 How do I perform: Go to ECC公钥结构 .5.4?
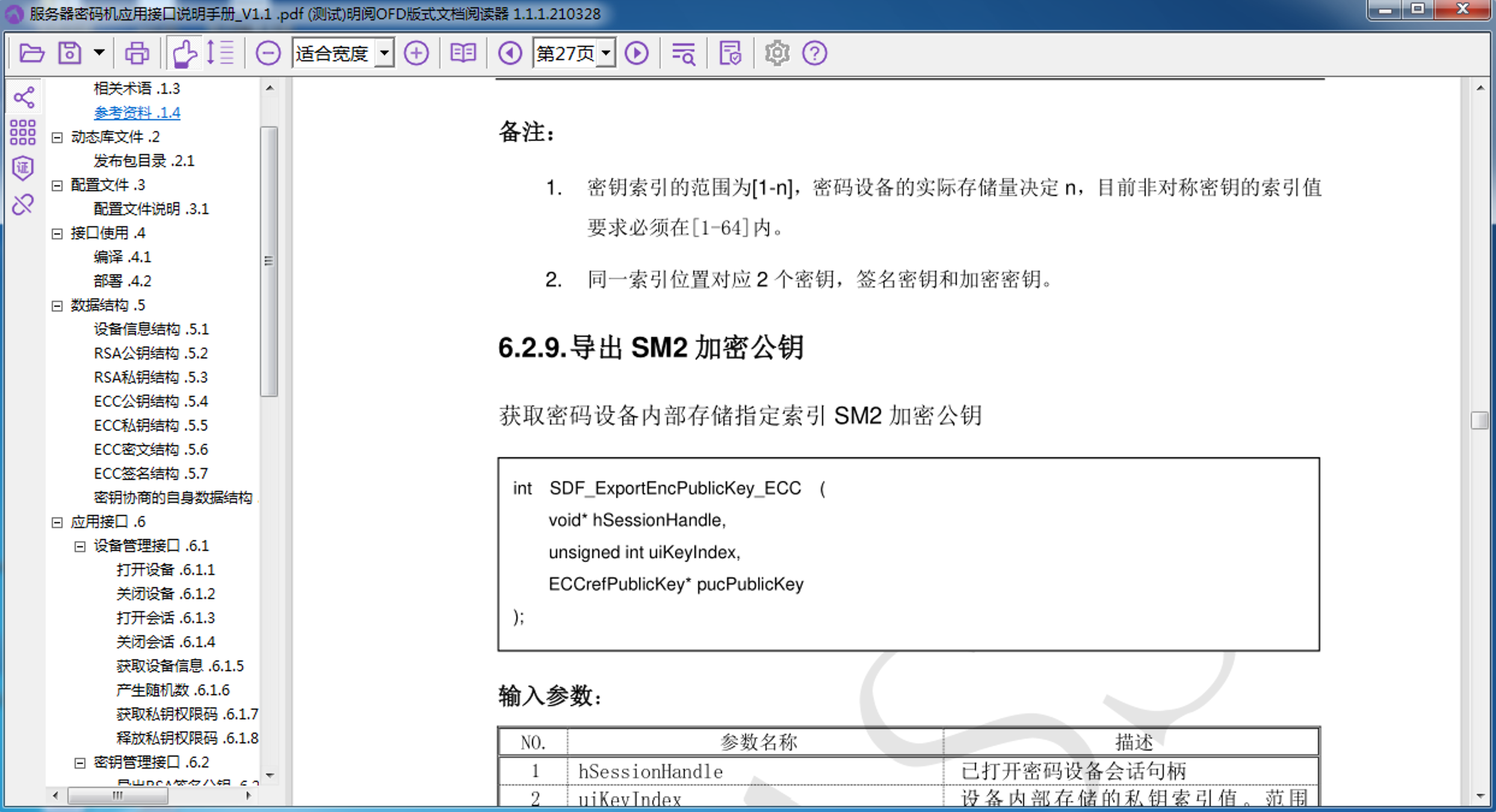click(x=150, y=401)
